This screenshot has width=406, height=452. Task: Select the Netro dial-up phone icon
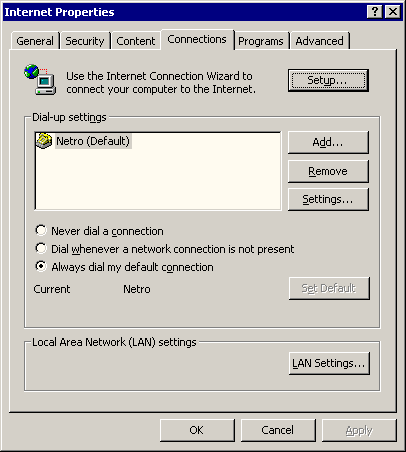coord(44,141)
